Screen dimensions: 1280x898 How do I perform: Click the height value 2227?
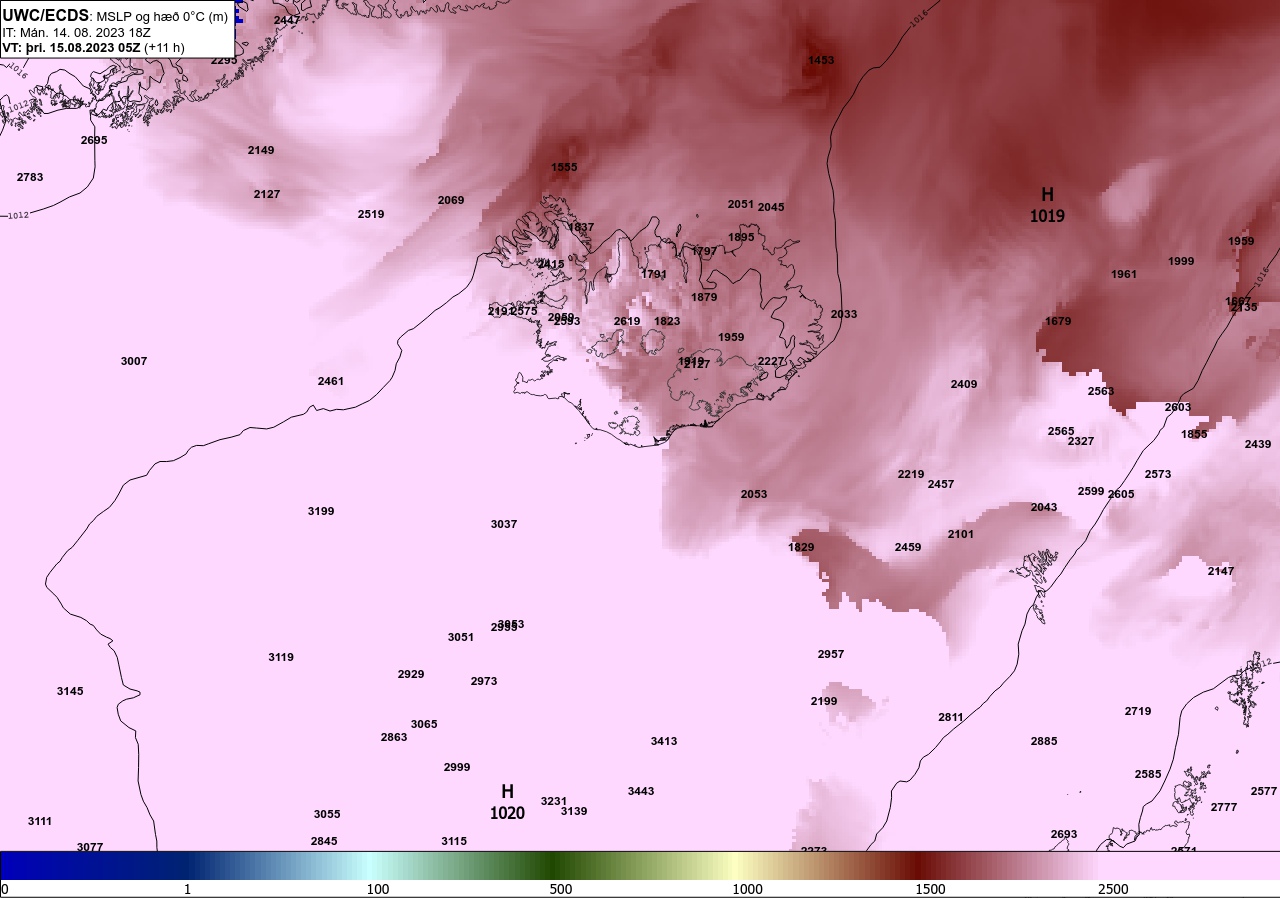(x=771, y=361)
